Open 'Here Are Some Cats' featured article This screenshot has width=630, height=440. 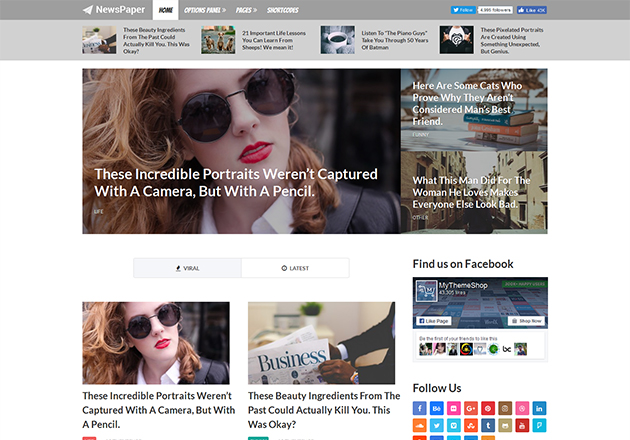tap(467, 103)
